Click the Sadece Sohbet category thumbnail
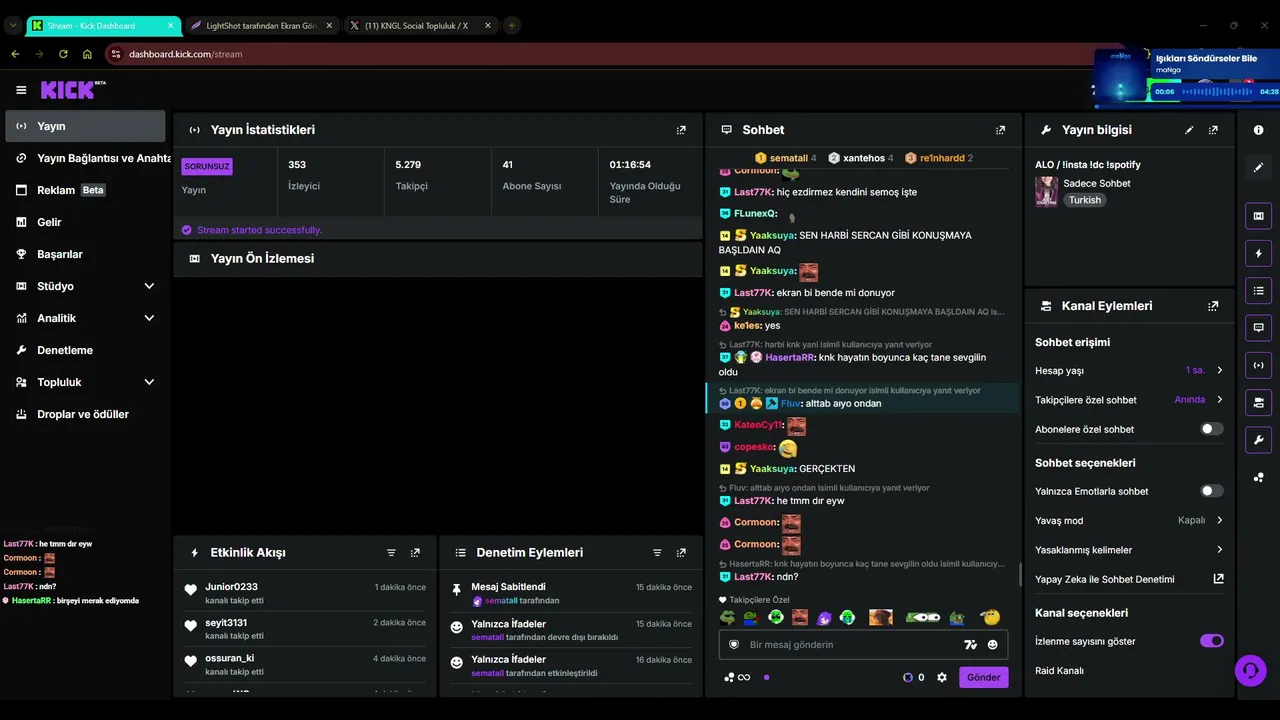The image size is (1280, 720). coord(1047,191)
